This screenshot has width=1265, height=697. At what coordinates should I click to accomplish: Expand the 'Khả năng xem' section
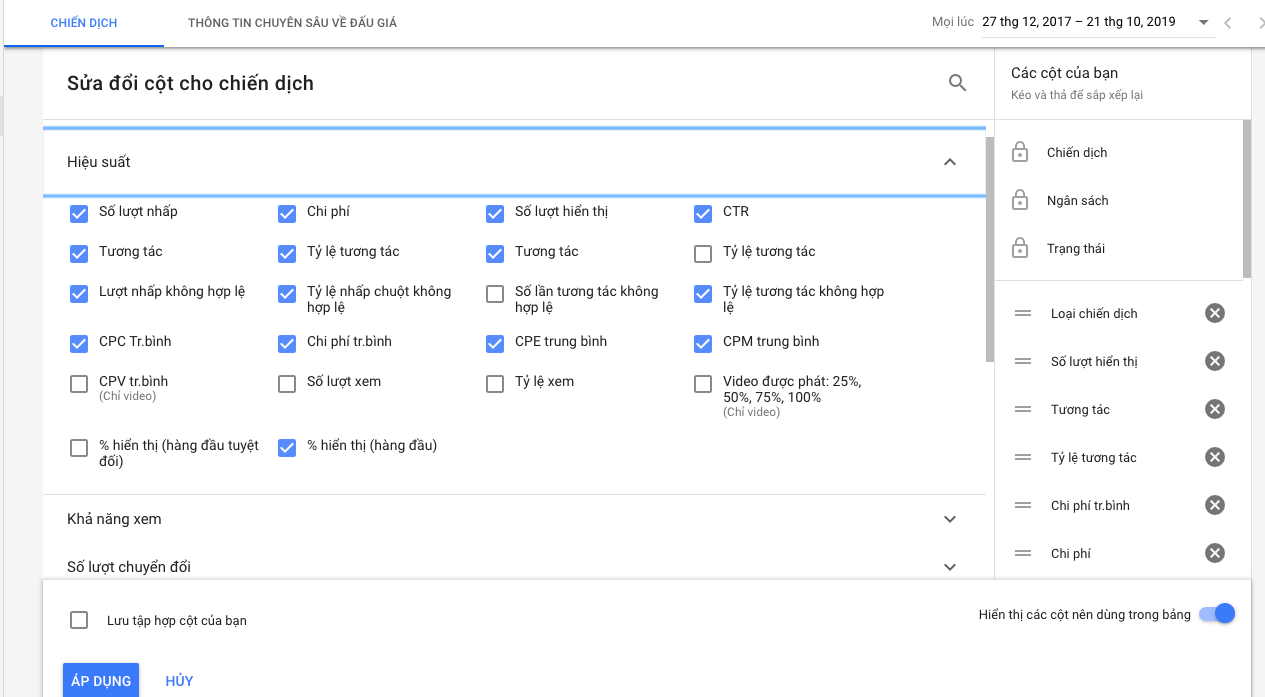point(949,519)
